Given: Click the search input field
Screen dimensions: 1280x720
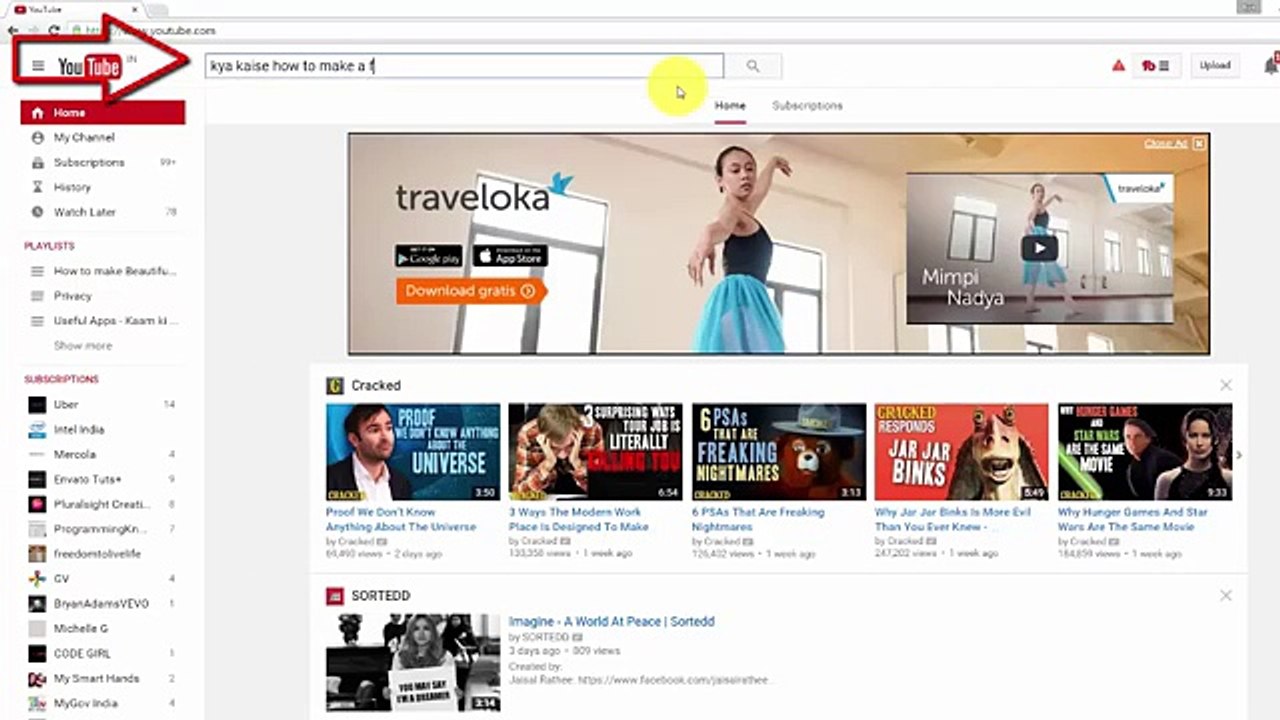Looking at the screenshot, I should point(464,66).
